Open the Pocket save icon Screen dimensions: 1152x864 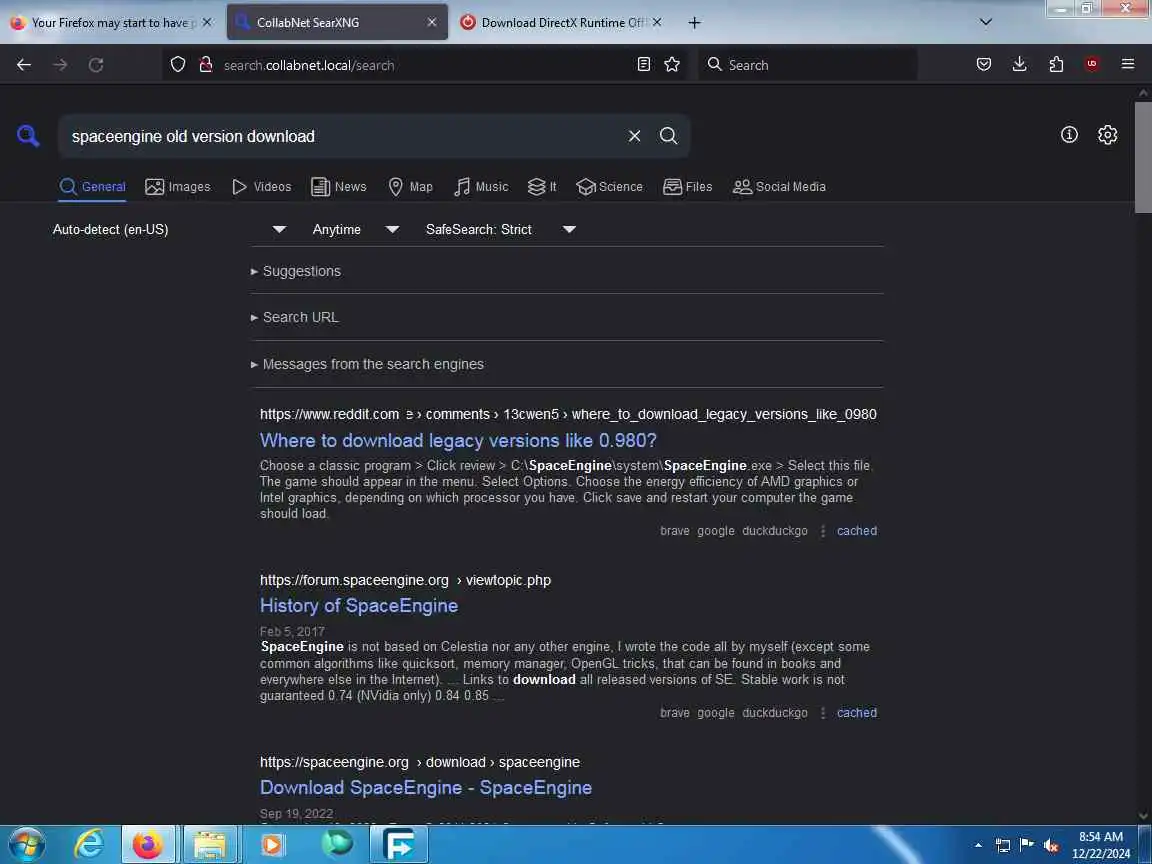(x=984, y=65)
